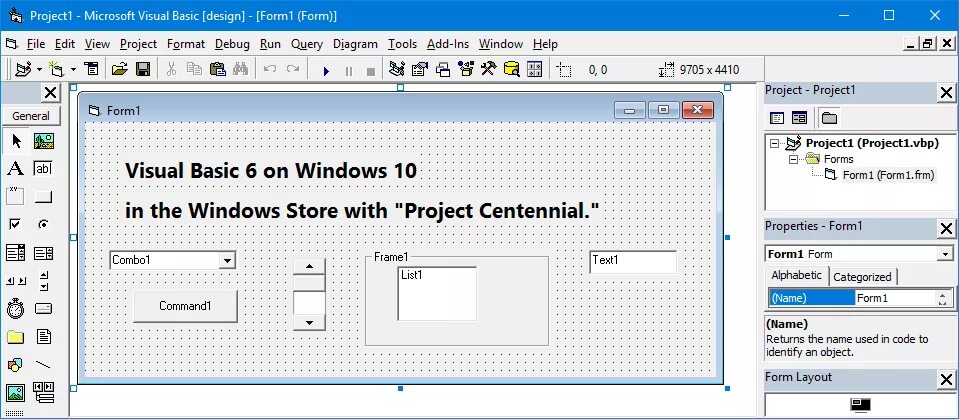
Task: Open the Form1 object dropdown in Properties
Action: pos(946,254)
